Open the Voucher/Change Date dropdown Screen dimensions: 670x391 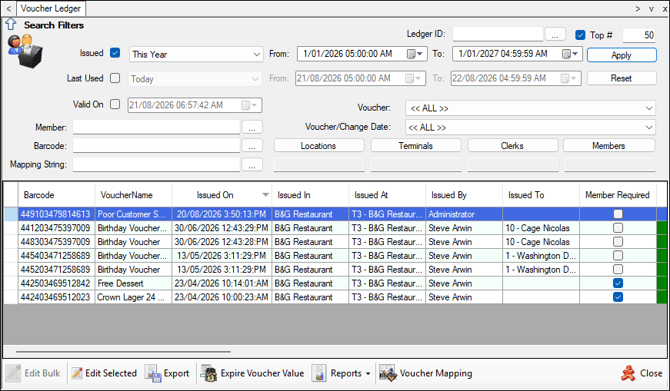point(649,127)
